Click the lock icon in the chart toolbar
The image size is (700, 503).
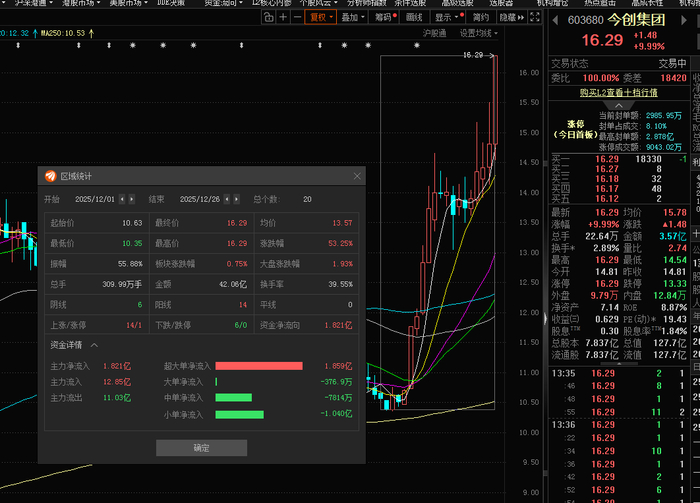click(x=268, y=17)
